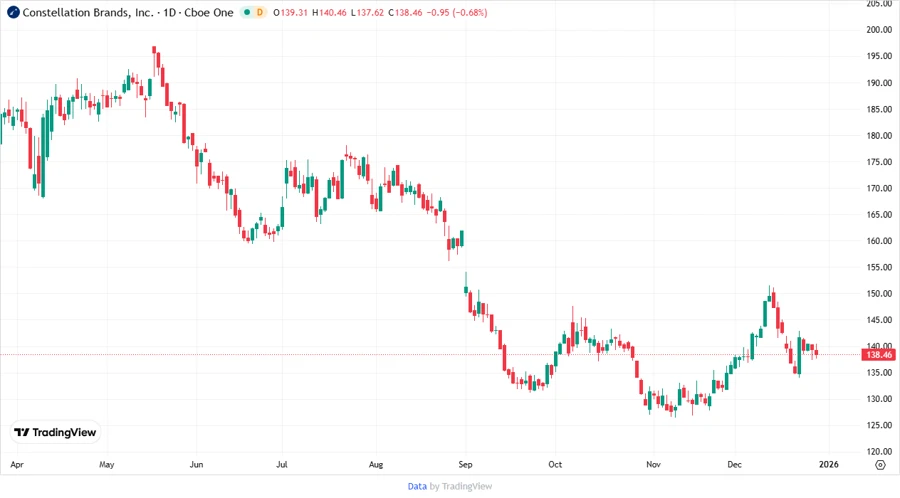Click the Constellation Brands, Inc. symbol title
Viewport: 900px width, 498px height.
click(x=88, y=12)
